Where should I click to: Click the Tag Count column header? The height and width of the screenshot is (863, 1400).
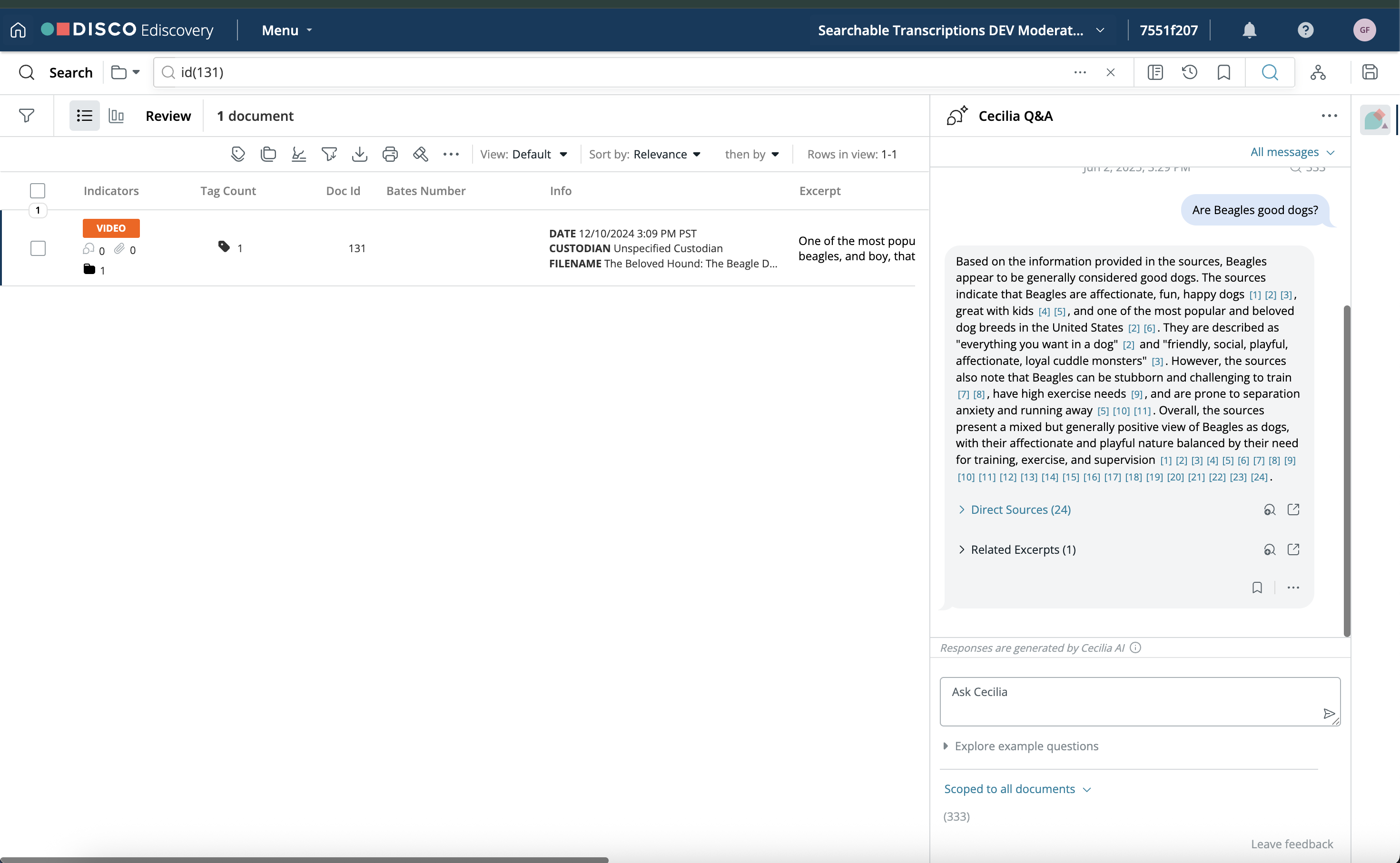click(x=228, y=191)
